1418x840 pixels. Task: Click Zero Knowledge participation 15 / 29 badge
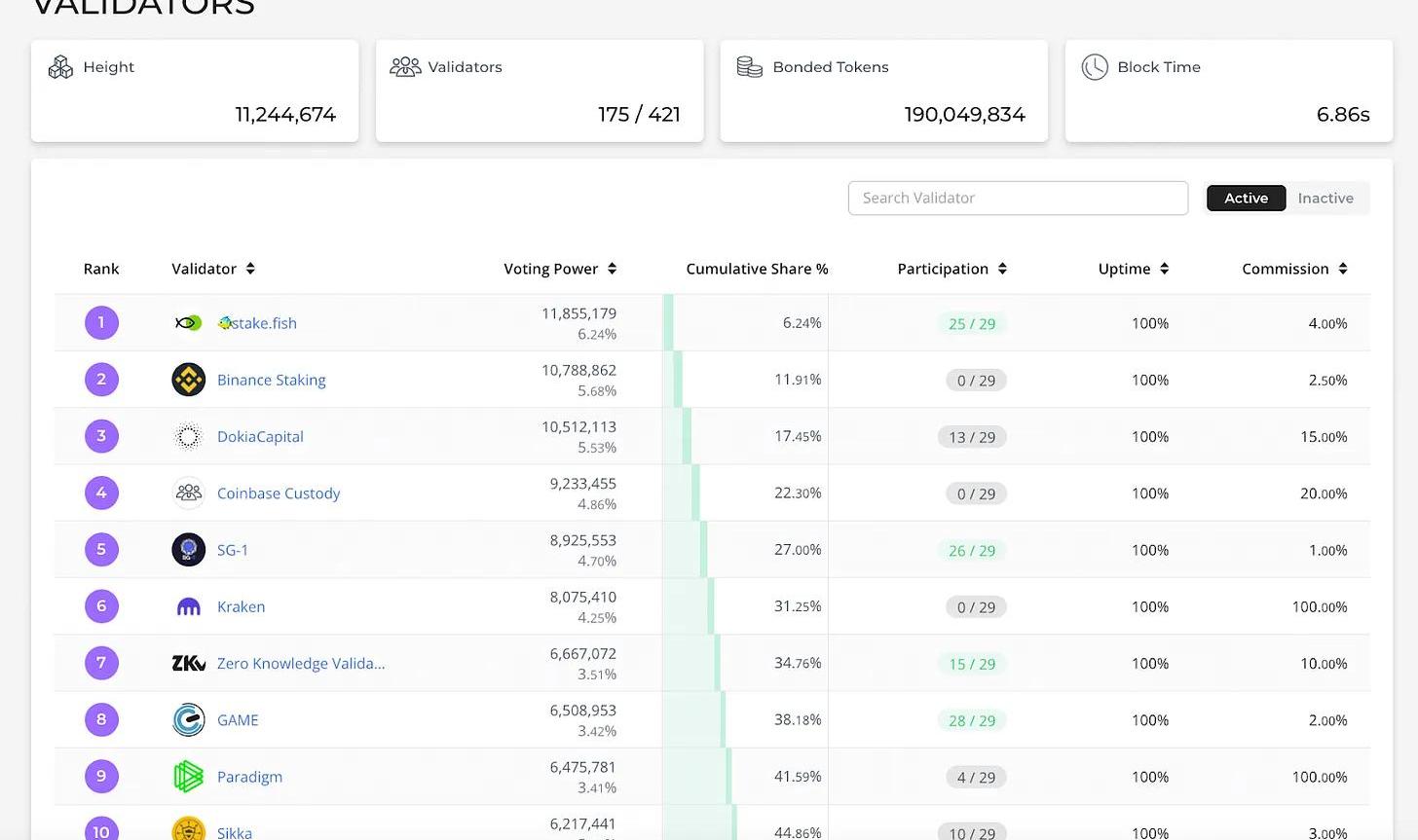[x=972, y=664]
